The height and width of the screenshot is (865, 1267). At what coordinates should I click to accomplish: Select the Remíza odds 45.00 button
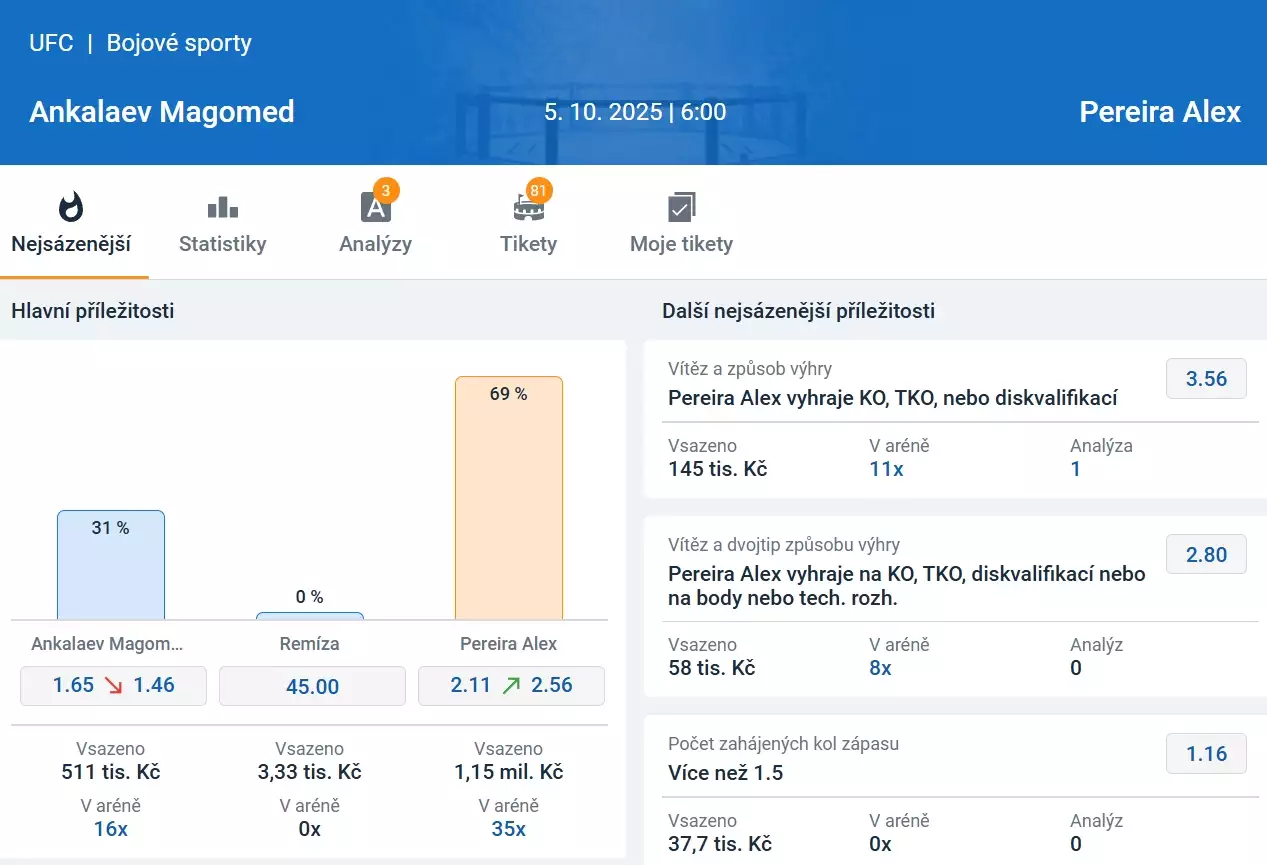coord(312,687)
